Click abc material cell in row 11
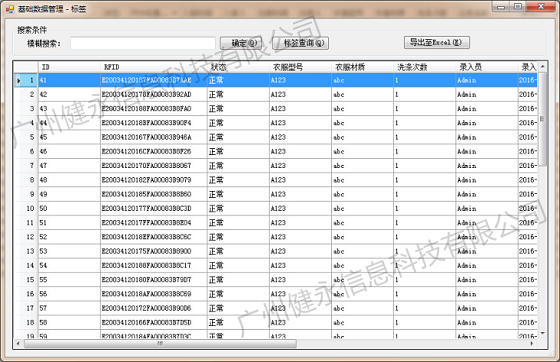This screenshot has height=362, width=560. point(362,223)
